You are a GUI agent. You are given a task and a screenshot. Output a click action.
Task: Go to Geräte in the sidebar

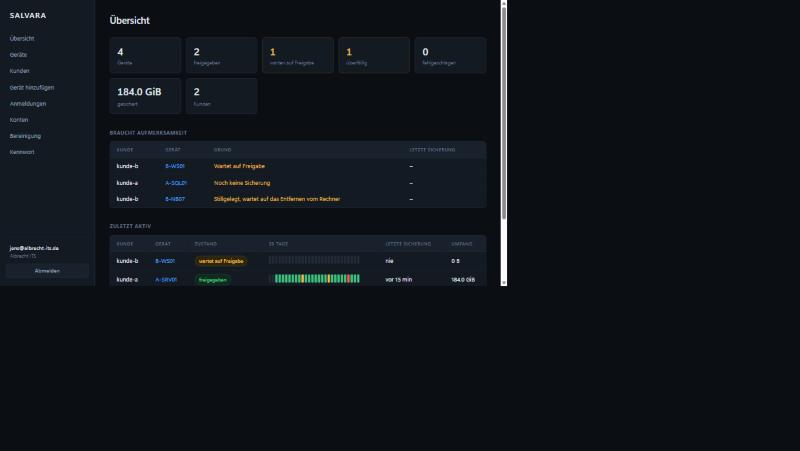point(18,55)
